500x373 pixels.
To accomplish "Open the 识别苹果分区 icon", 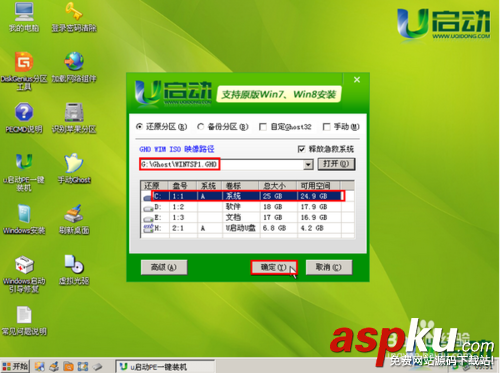I will tap(74, 118).
